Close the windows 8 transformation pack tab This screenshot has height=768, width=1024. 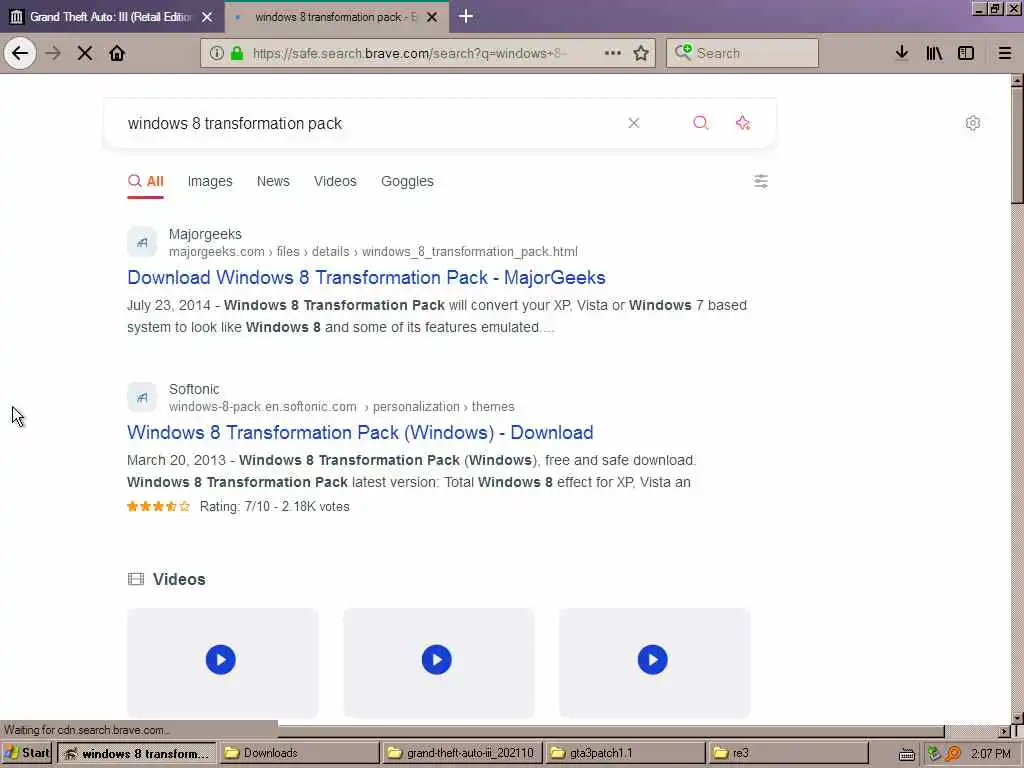point(432,17)
